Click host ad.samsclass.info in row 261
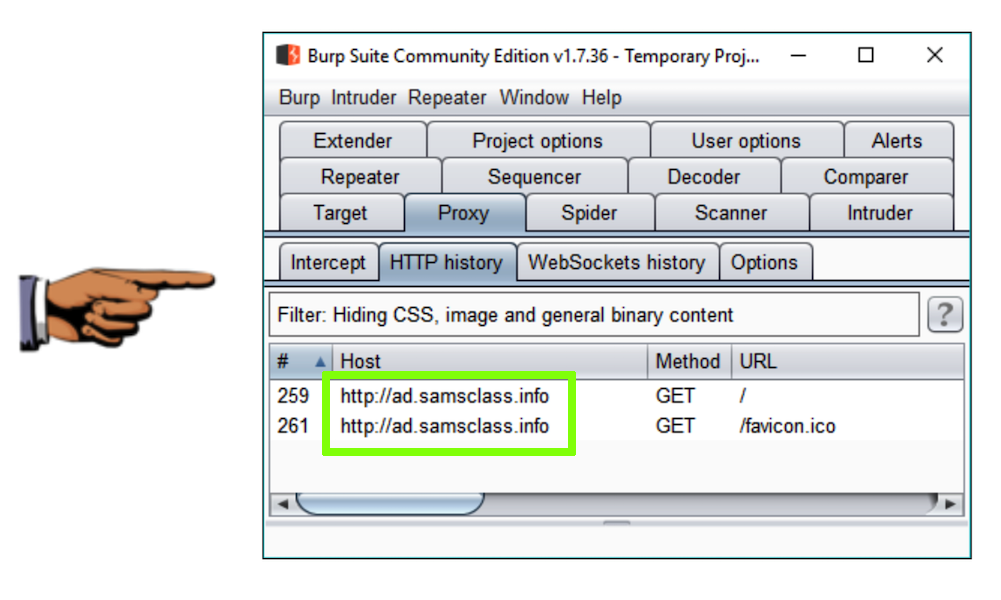The image size is (1001, 600). coord(444,426)
